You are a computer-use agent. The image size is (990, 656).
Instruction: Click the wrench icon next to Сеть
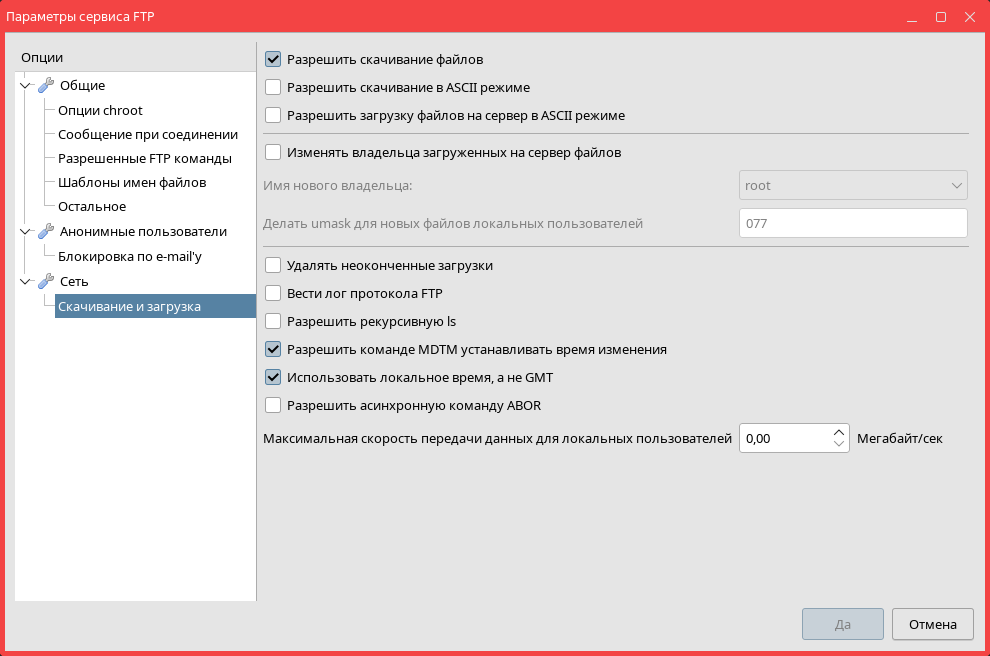45,282
